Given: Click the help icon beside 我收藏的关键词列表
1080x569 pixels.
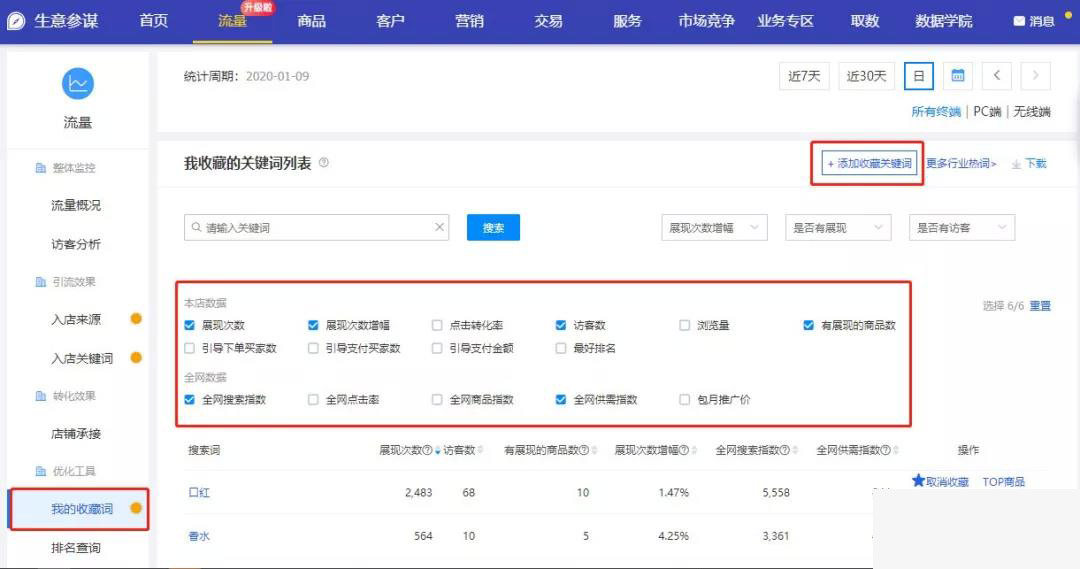Looking at the screenshot, I should pos(323,163).
